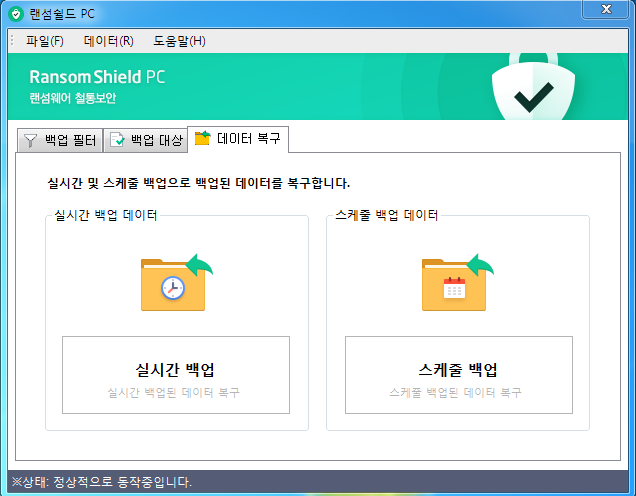This screenshot has width=636, height=496.
Task: Open the 도움말(H) menu
Action: 179,41
